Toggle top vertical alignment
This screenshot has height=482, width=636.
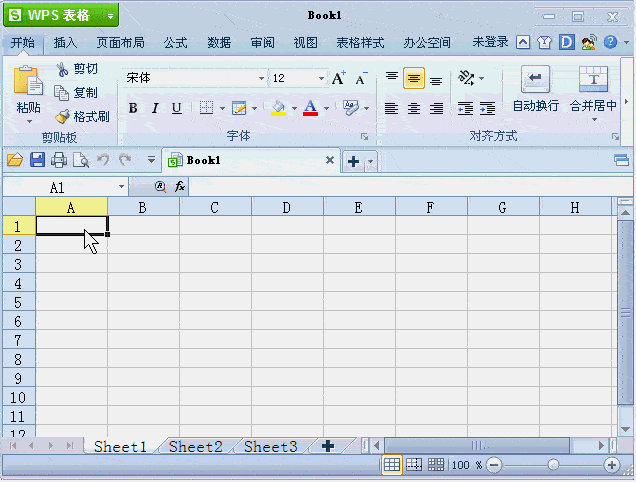coord(391,77)
